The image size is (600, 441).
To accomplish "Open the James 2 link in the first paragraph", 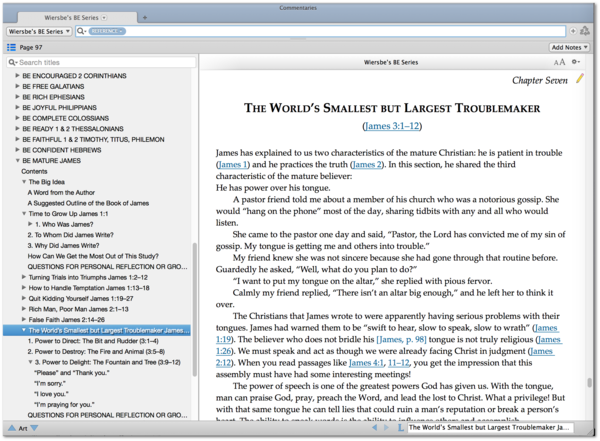I will pyautogui.click(x=367, y=165).
